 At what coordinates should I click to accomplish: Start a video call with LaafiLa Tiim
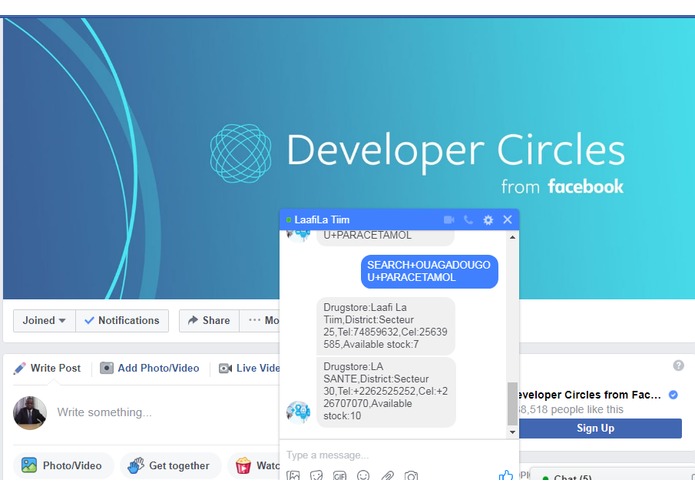(x=449, y=220)
